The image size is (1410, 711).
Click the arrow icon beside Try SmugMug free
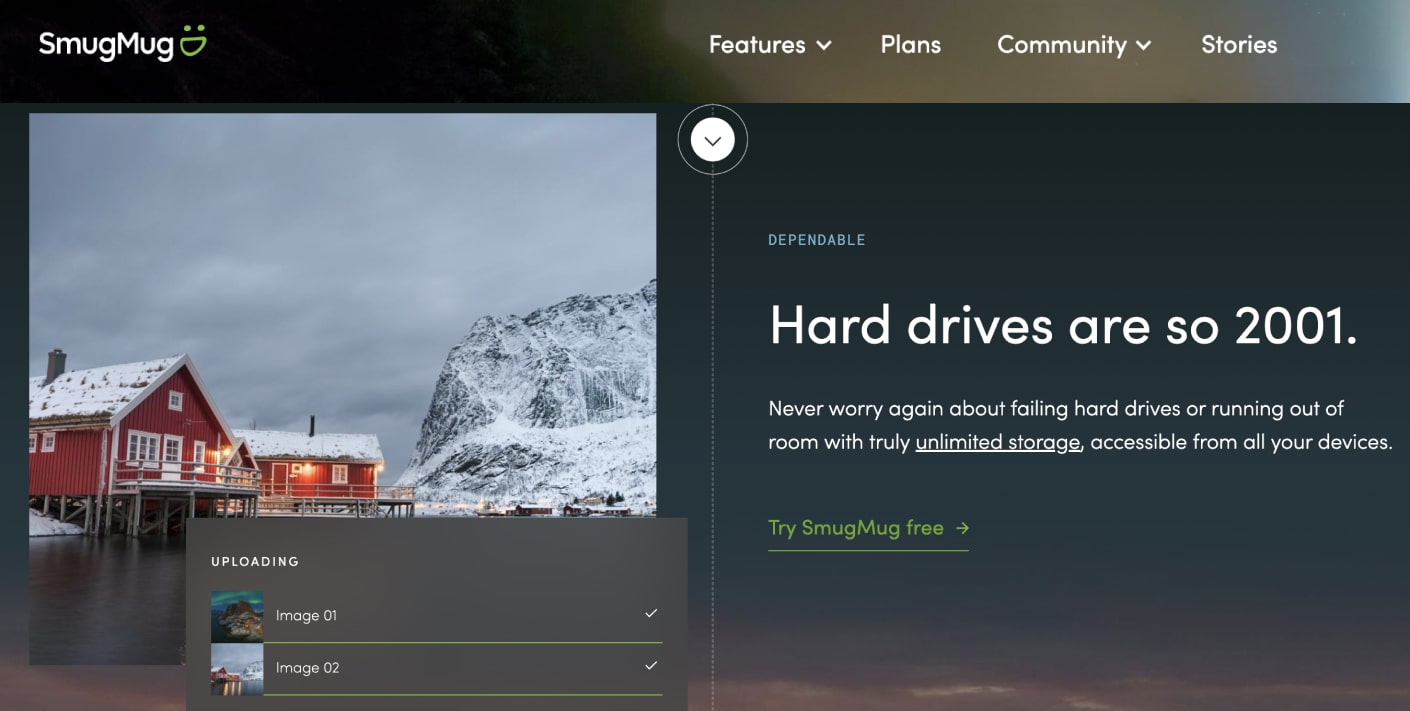(962, 528)
